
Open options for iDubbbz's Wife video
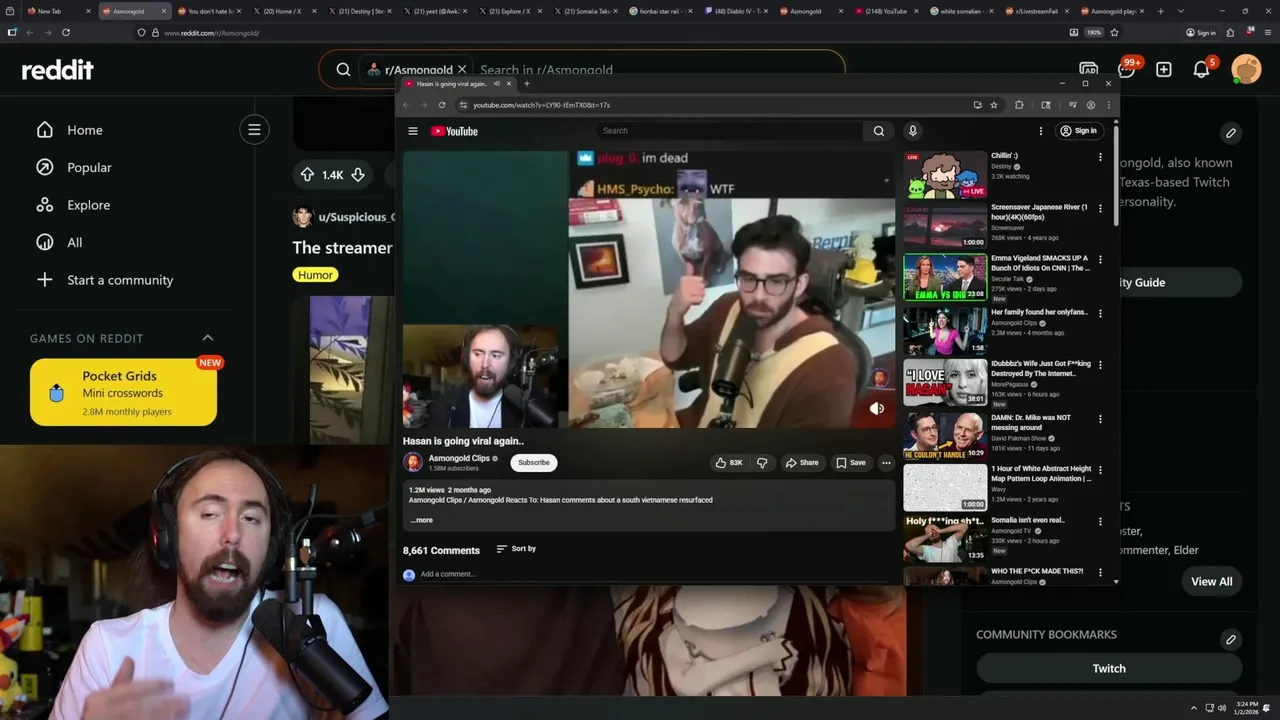1100,365
